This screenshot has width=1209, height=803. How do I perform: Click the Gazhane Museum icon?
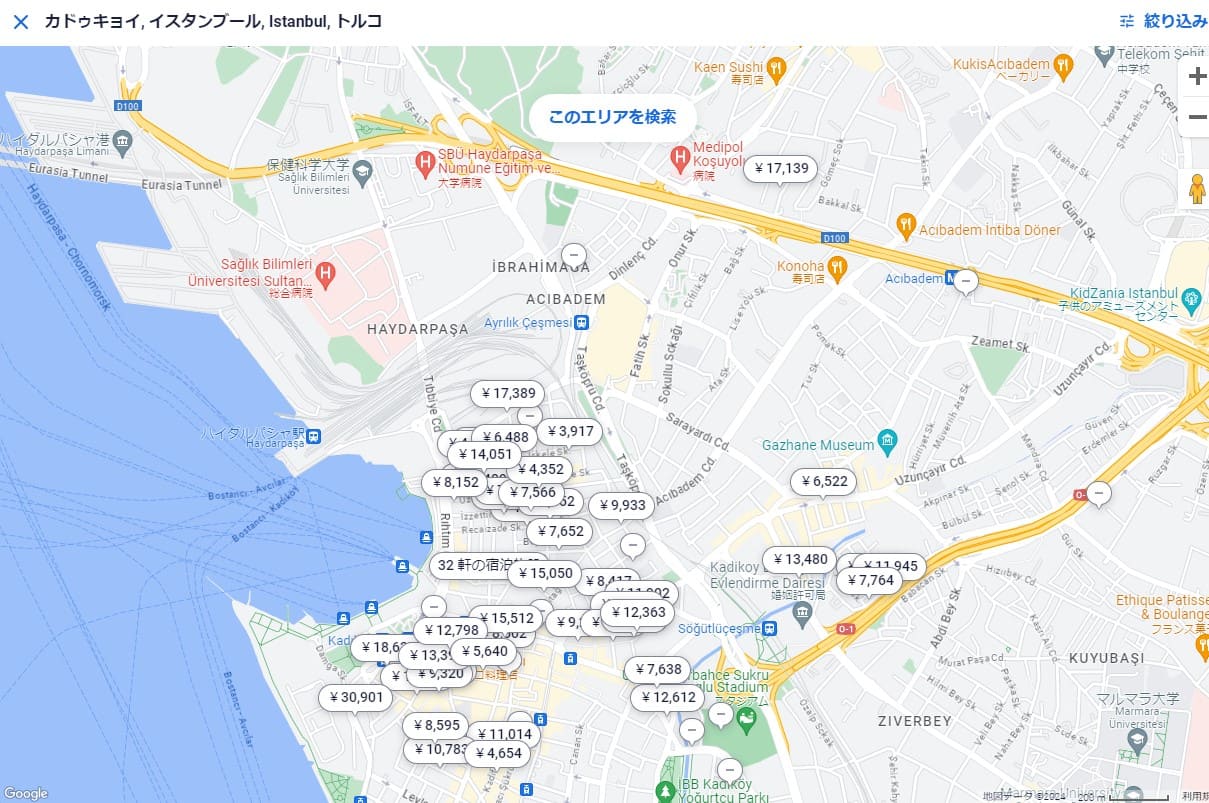pyautogui.click(x=887, y=440)
